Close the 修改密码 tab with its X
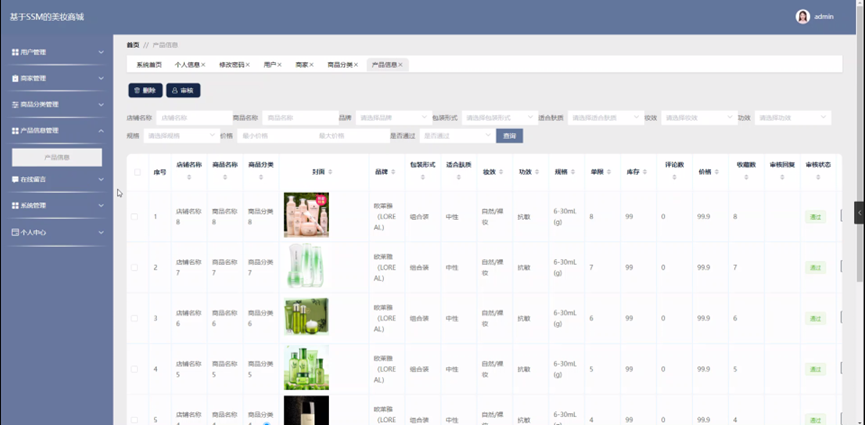 pyautogui.click(x=248, y=65)
